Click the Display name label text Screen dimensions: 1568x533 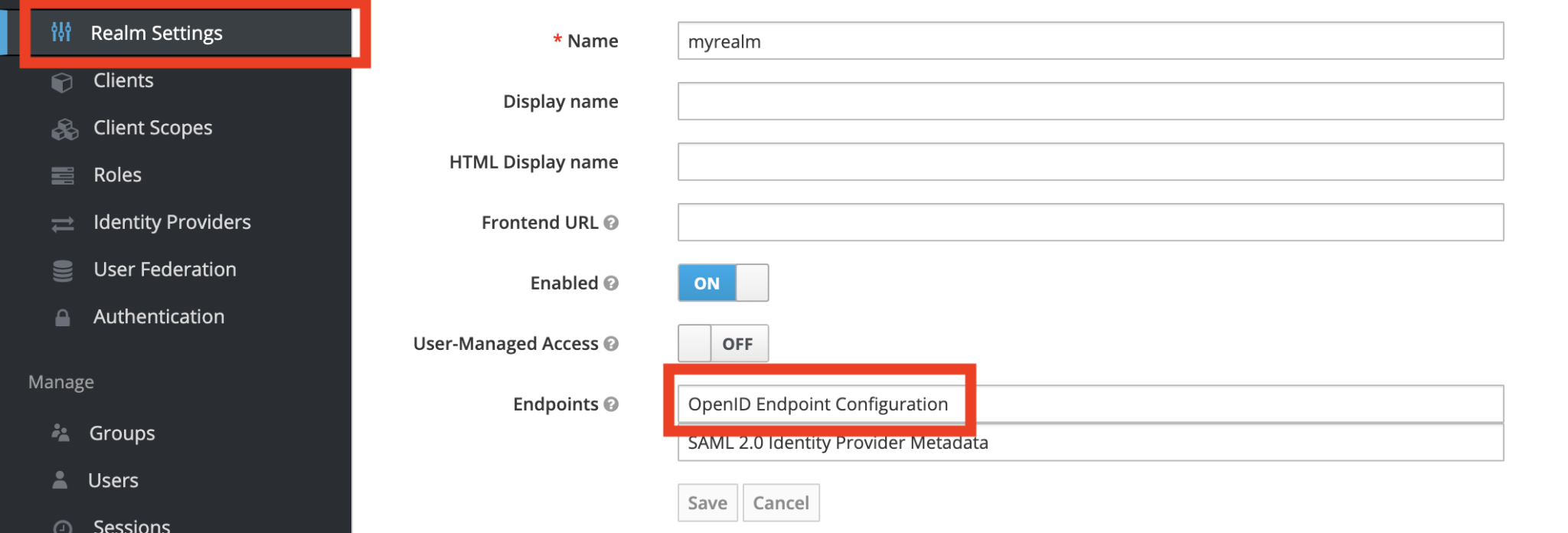(560, 102)
